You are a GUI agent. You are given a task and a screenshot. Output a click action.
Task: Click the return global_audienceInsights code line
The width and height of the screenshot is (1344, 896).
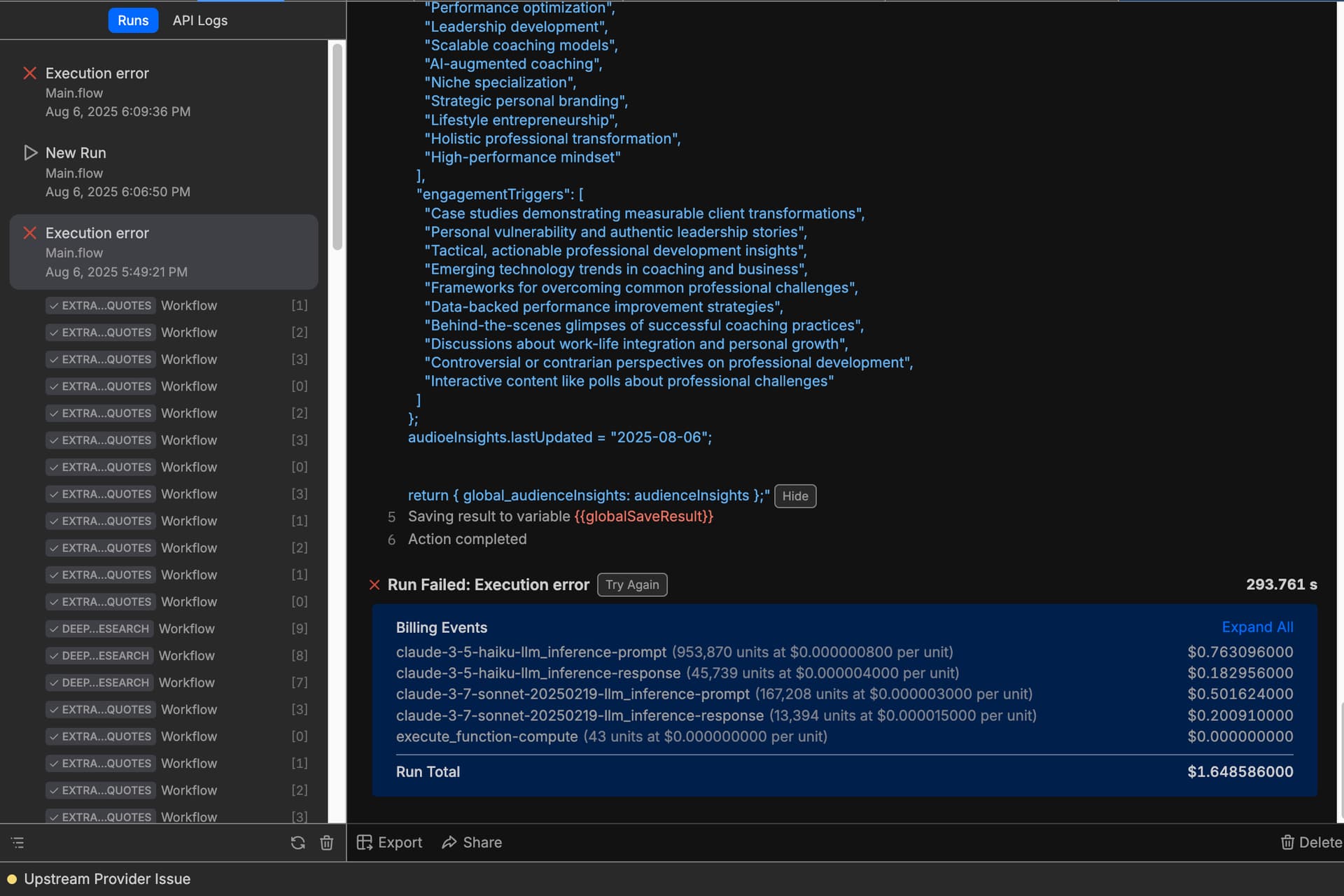pos(589,496)
